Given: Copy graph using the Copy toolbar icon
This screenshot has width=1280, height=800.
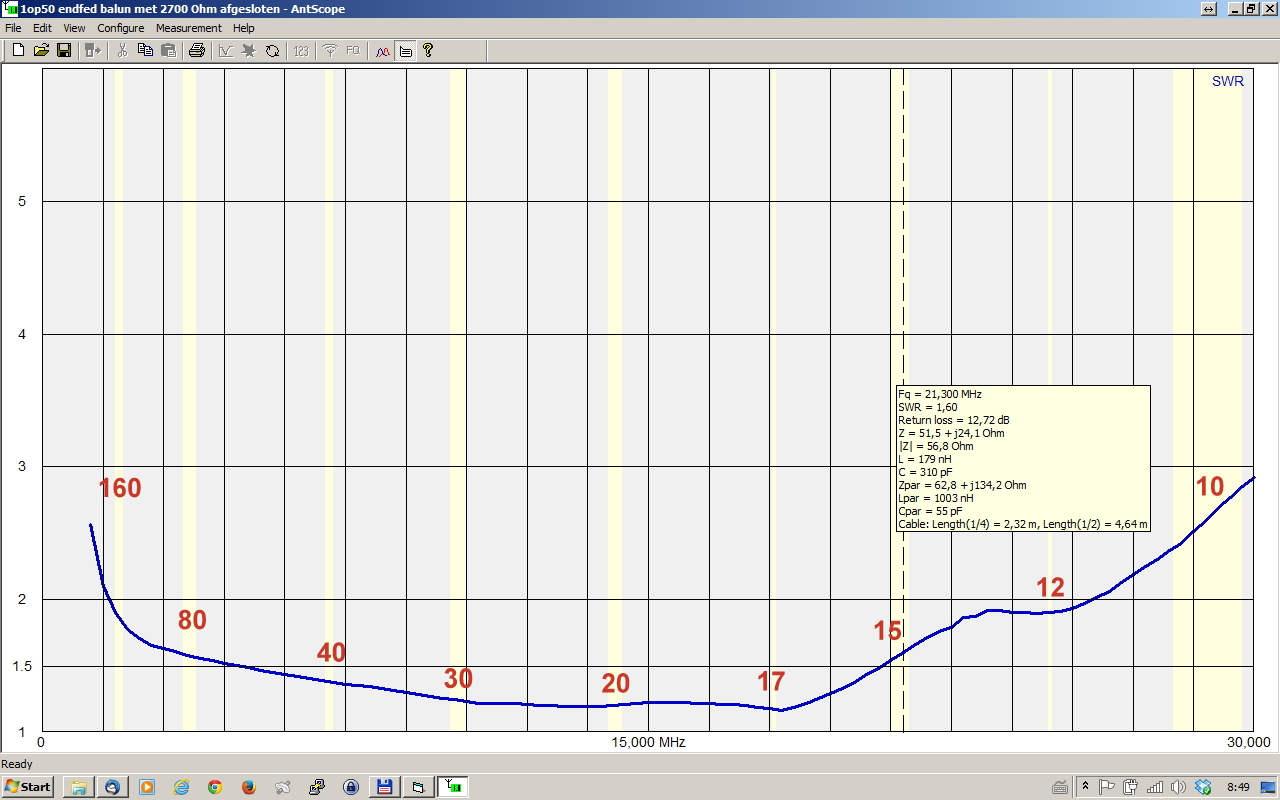Looking at the screenshot, I should point(145,50).
